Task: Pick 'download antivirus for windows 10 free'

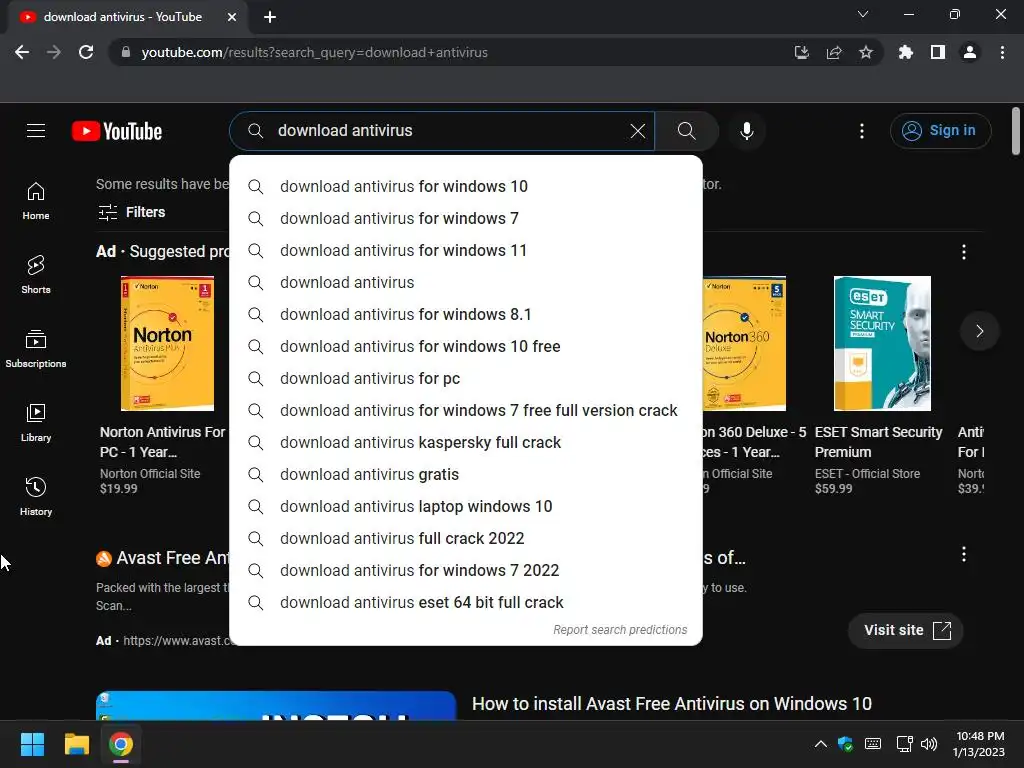Action: (x=466, y=347)
